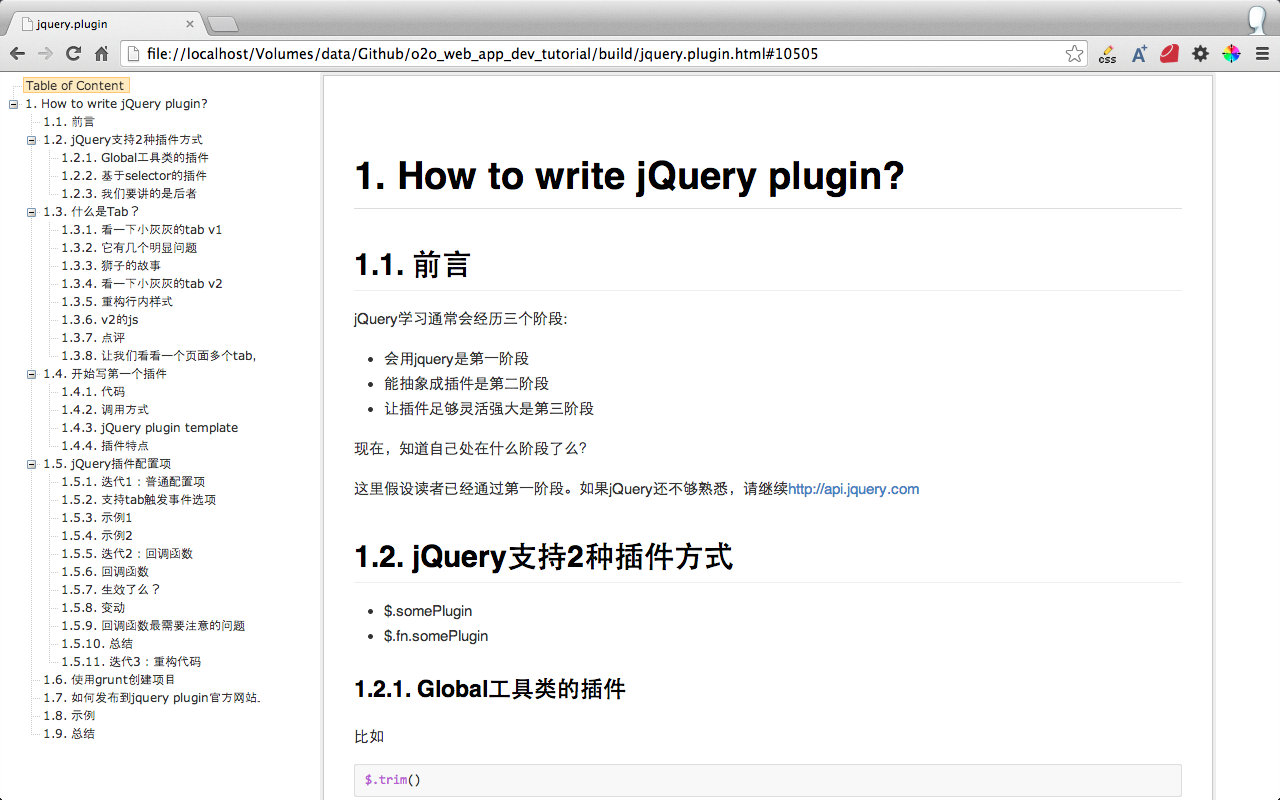This screenshot has width=1280, height=800.
Task: Select 1.3.5. 重构行内样式 entry
Action: coord(117,302)
